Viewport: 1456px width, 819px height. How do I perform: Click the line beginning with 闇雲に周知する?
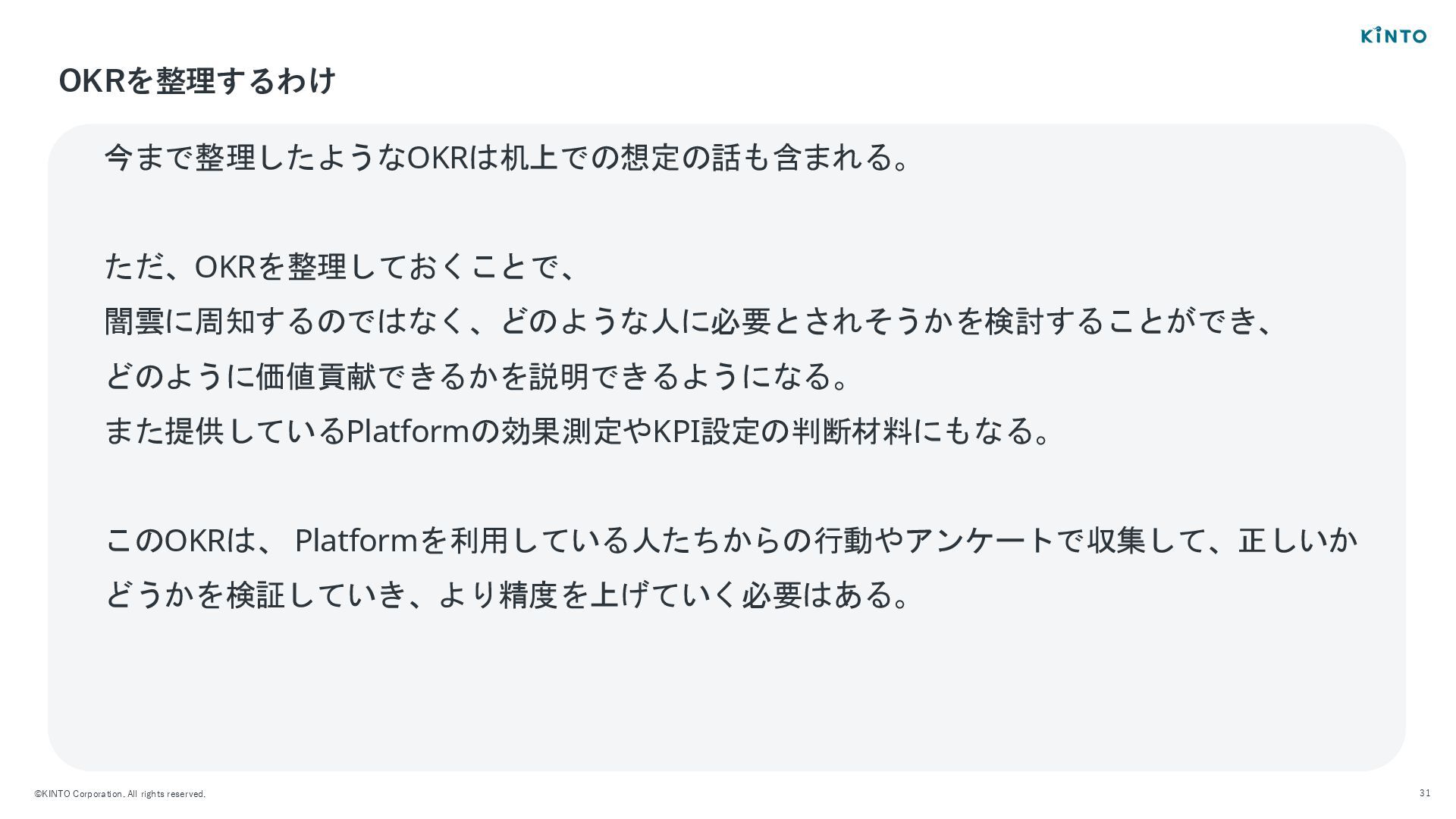(x=689, y=321)
